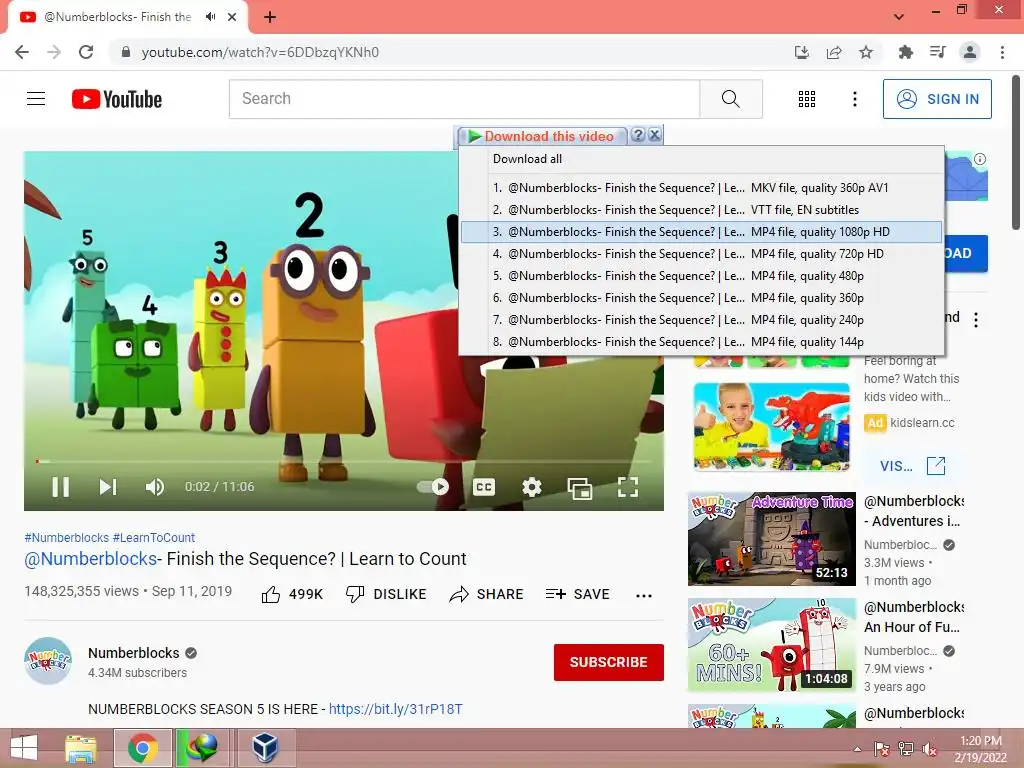Open the bit.ly/31rP18T link
Screen dimensions: 1024x768
pos(395,709)
